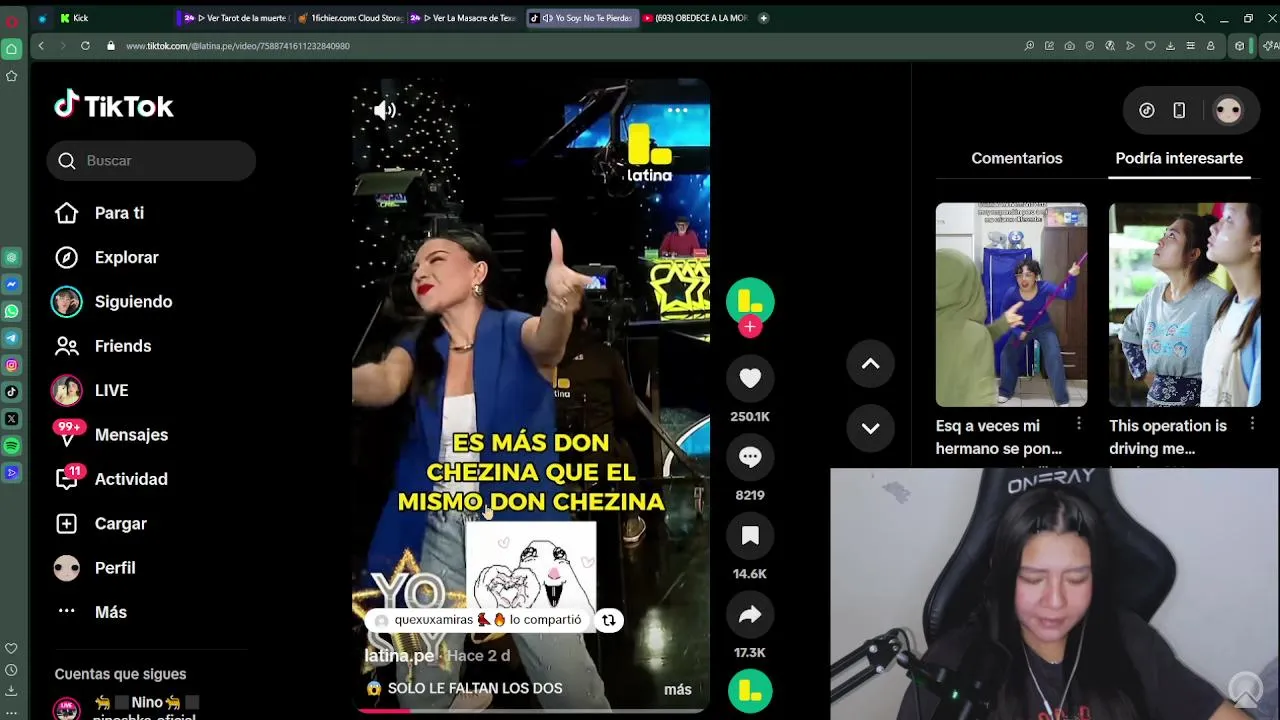Open Messenger in the browser sidebar
This screenshot has height=720, width=1280.
click(12, 284)
